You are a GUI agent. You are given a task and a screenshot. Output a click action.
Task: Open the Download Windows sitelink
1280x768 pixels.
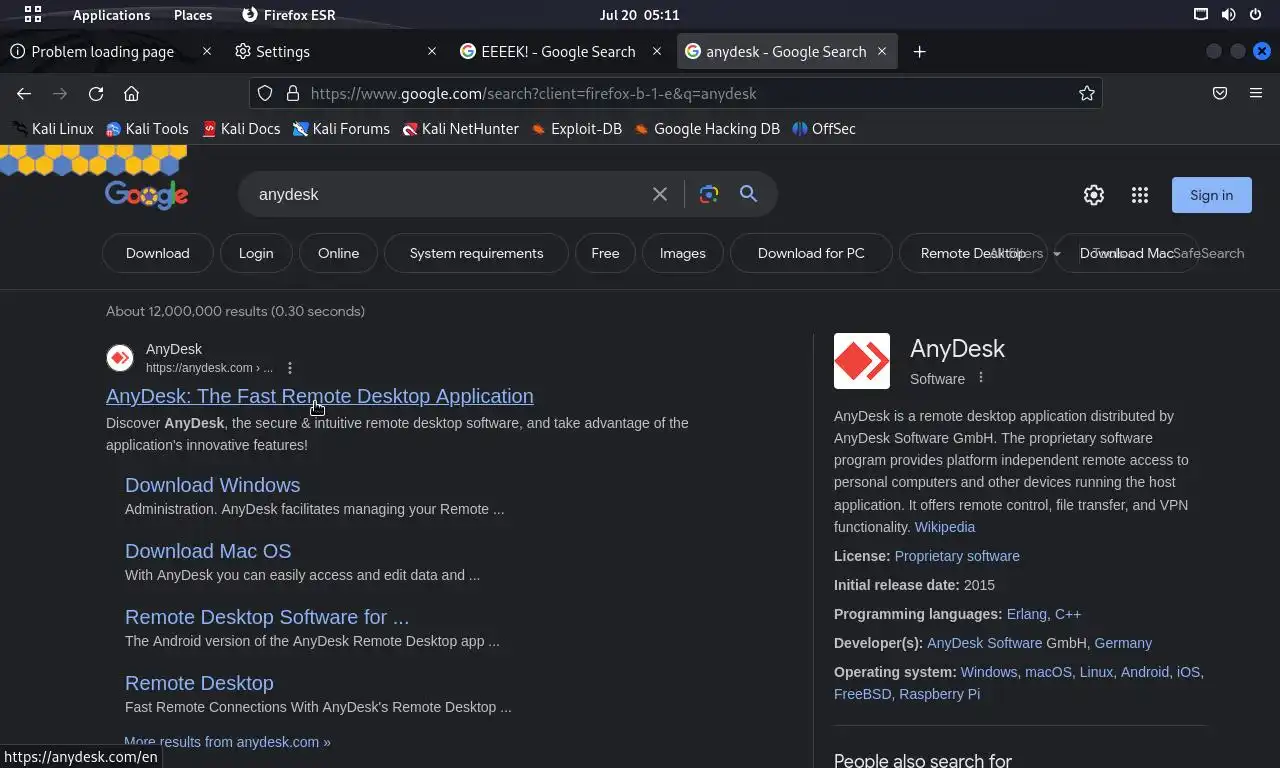click(x=212, y=485)
